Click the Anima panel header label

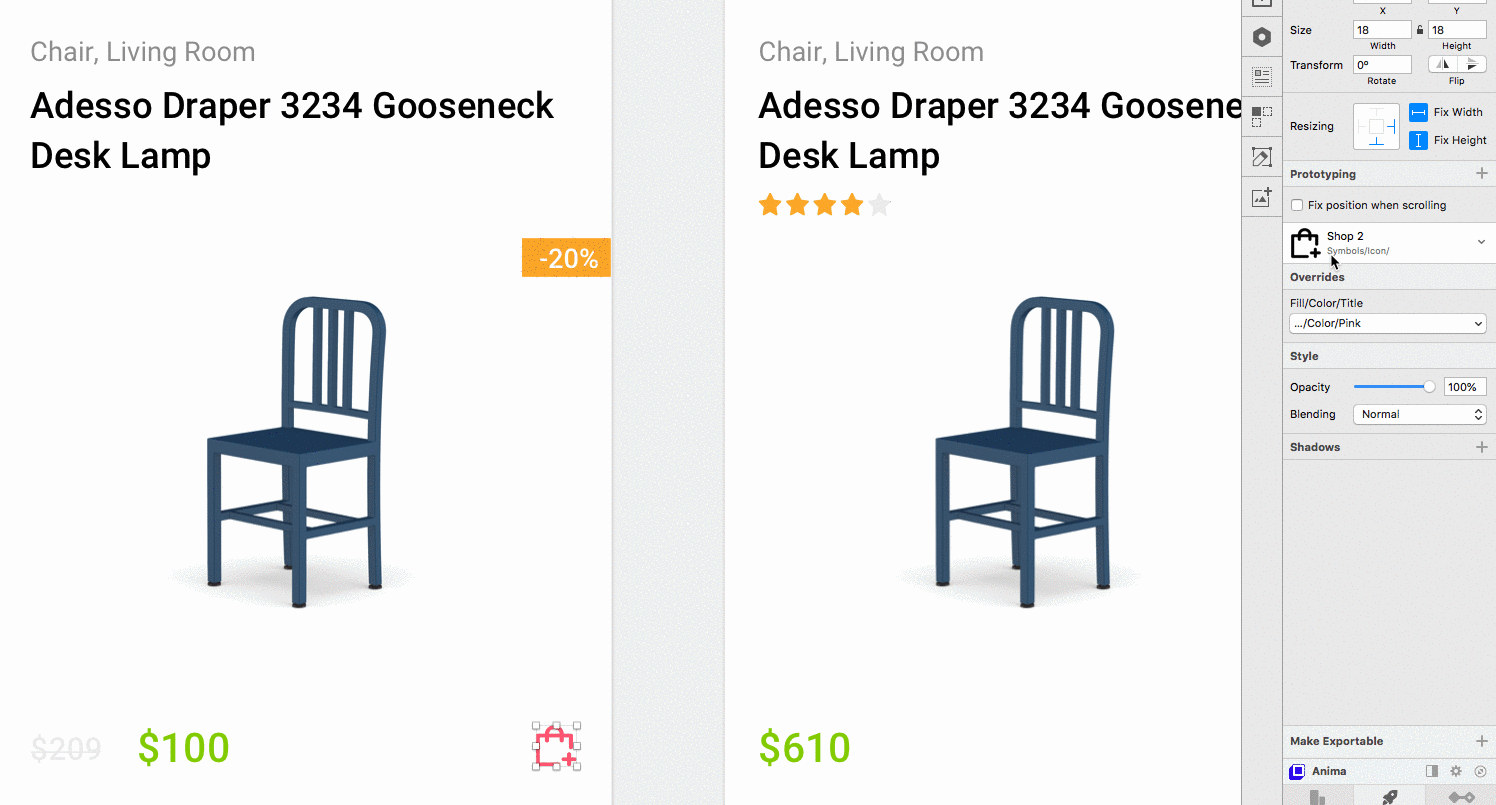1329,771
